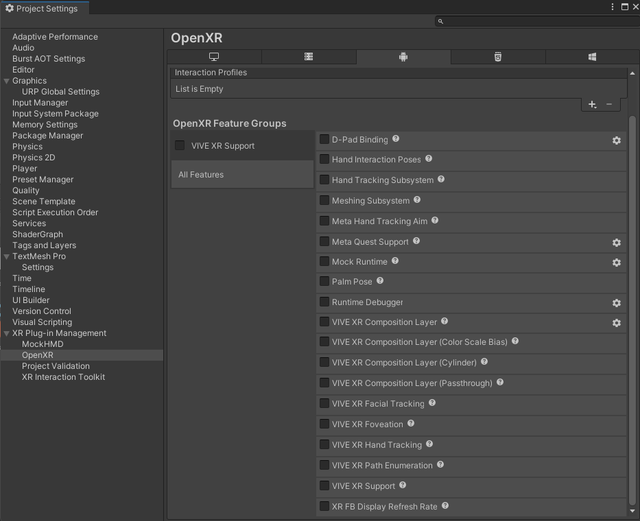Enable the VIVE XR Support feature group

(x=180, y=145)
